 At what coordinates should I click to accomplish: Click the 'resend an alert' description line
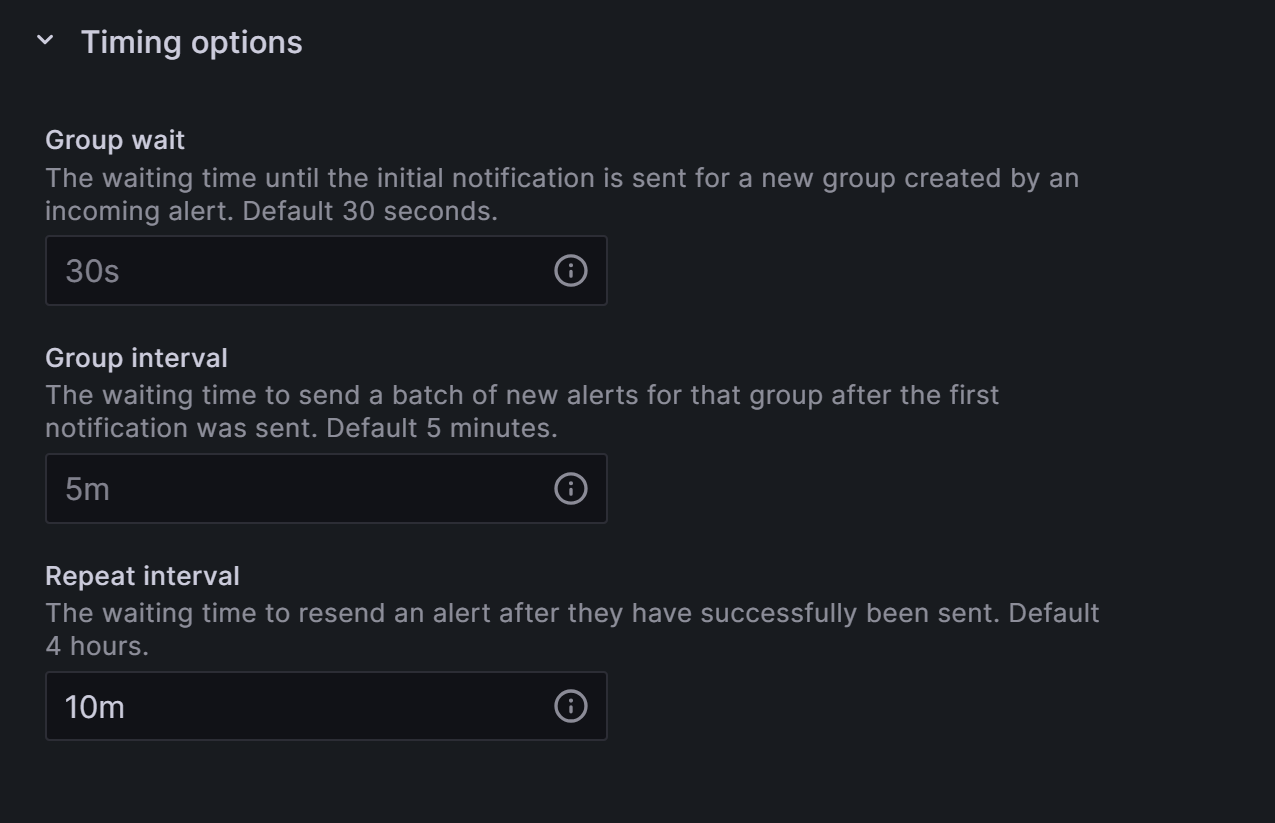point(572,613)
